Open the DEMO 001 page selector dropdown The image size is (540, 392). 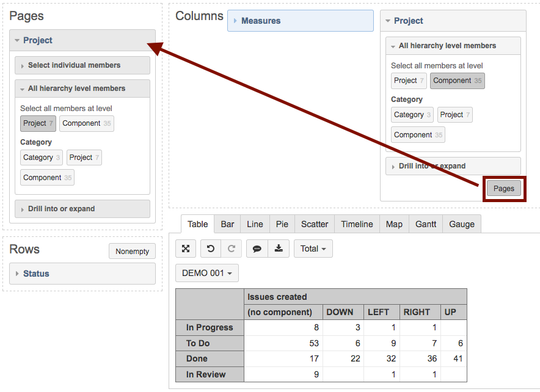(207, 273)
